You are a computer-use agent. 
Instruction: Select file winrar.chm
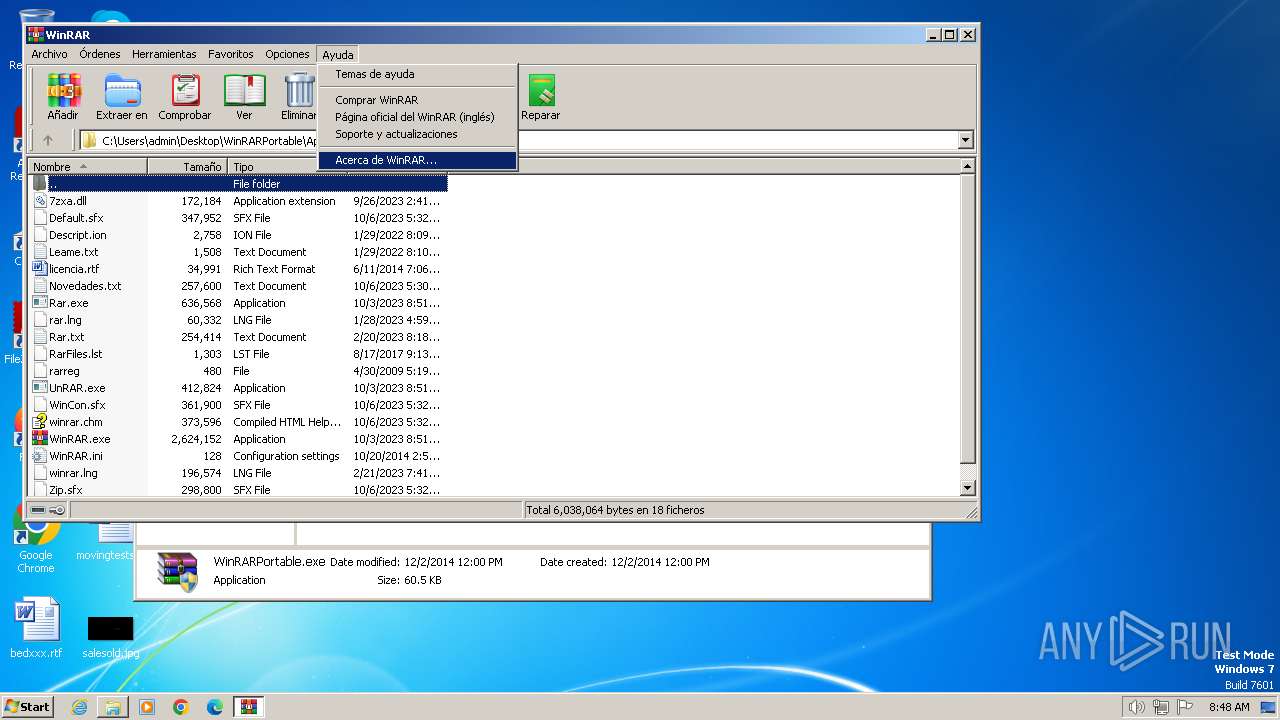click(x=75, y=422)
